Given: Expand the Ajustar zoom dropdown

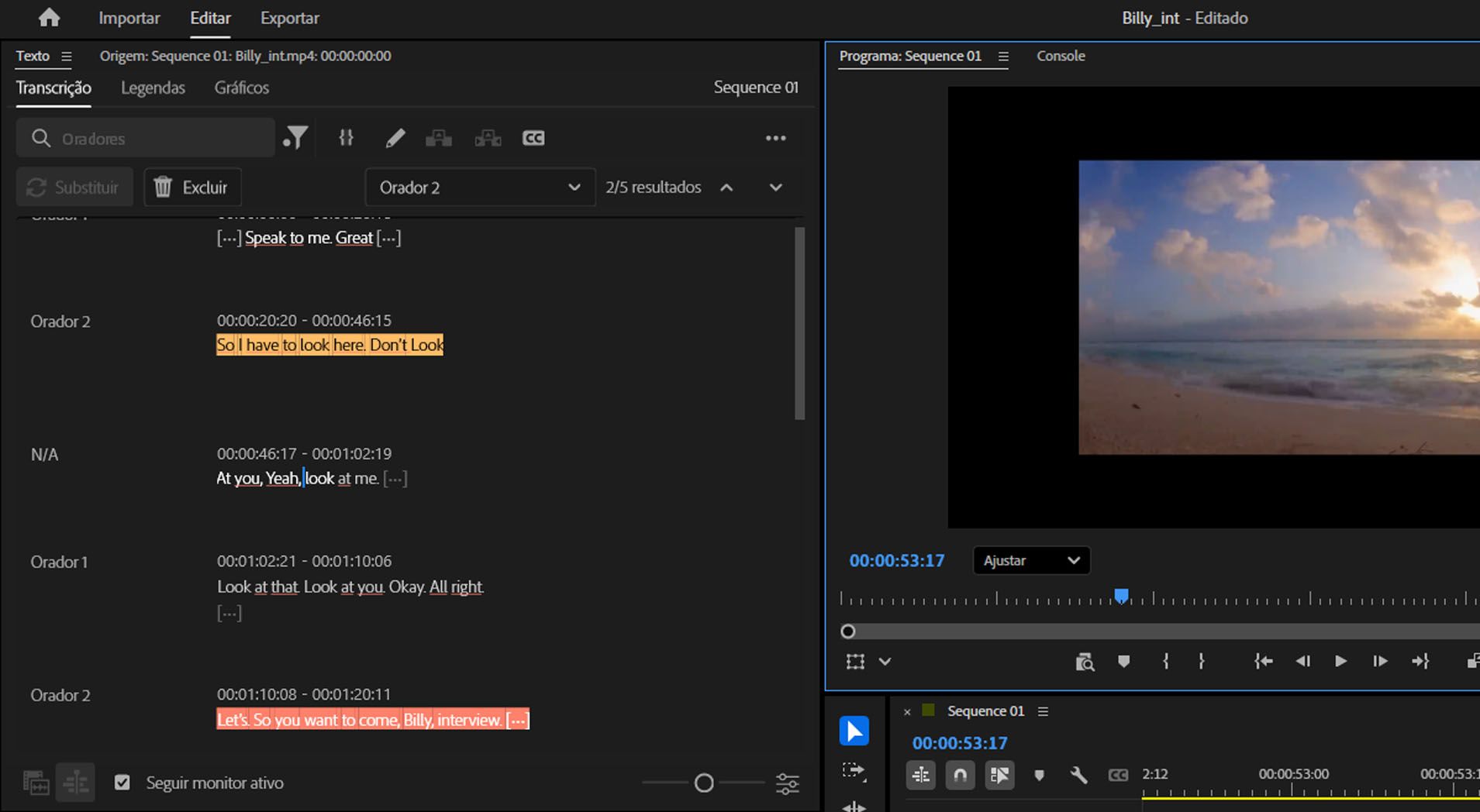Looking at the screenshot, I should (x=1031, y=560).
